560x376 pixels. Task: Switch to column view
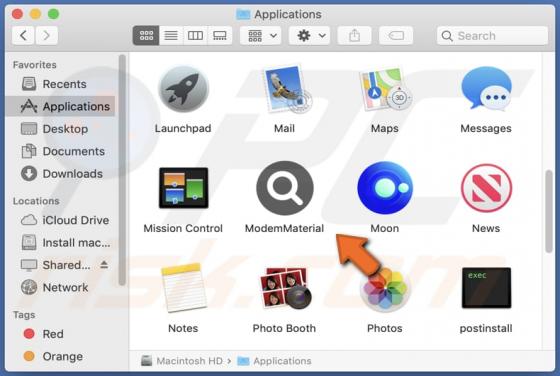[195, 35]
